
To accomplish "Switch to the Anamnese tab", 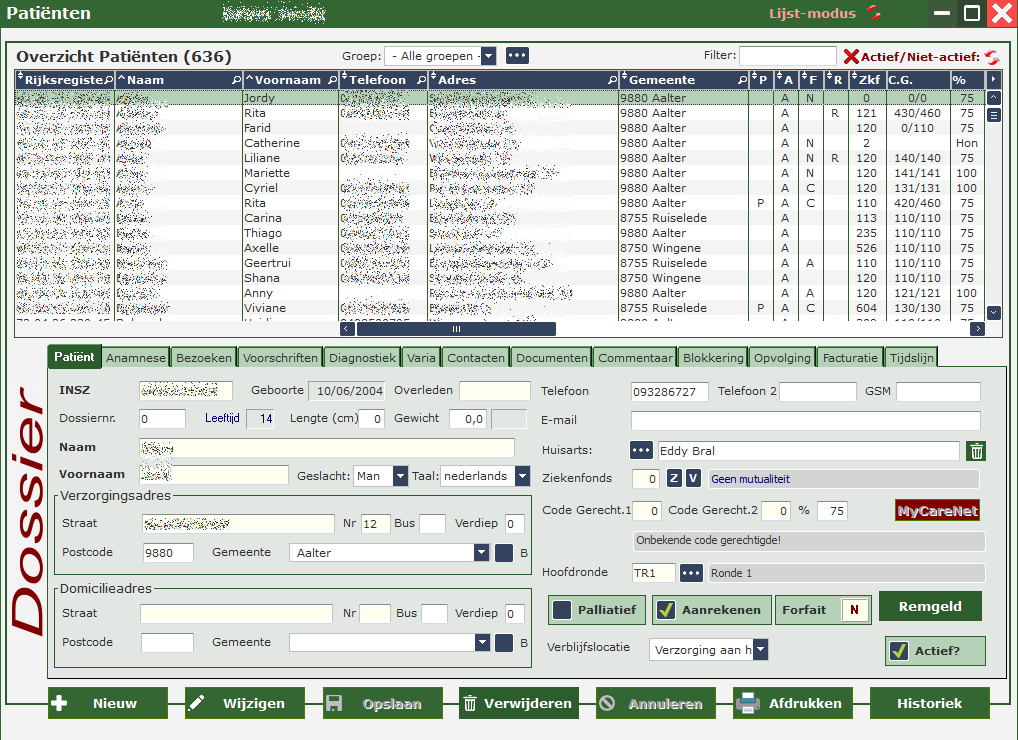I will (136, 358).
